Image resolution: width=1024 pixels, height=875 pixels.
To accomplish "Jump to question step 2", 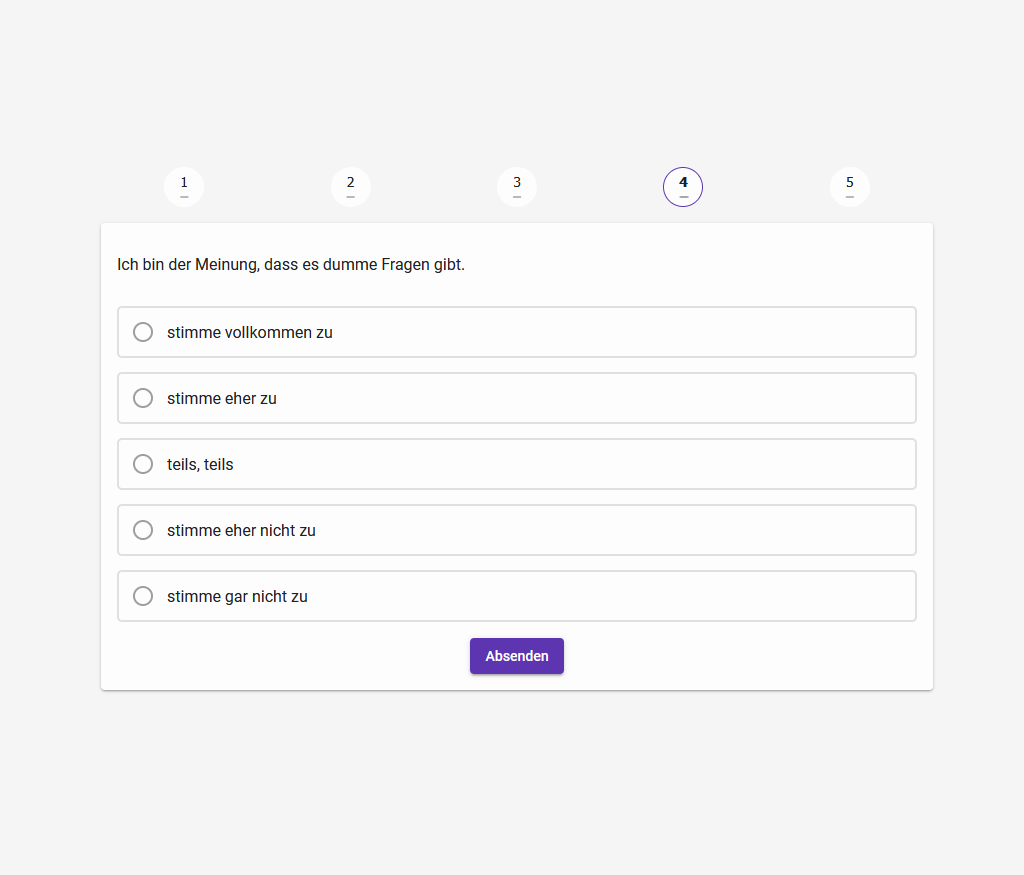I will (x=350, y=186).
